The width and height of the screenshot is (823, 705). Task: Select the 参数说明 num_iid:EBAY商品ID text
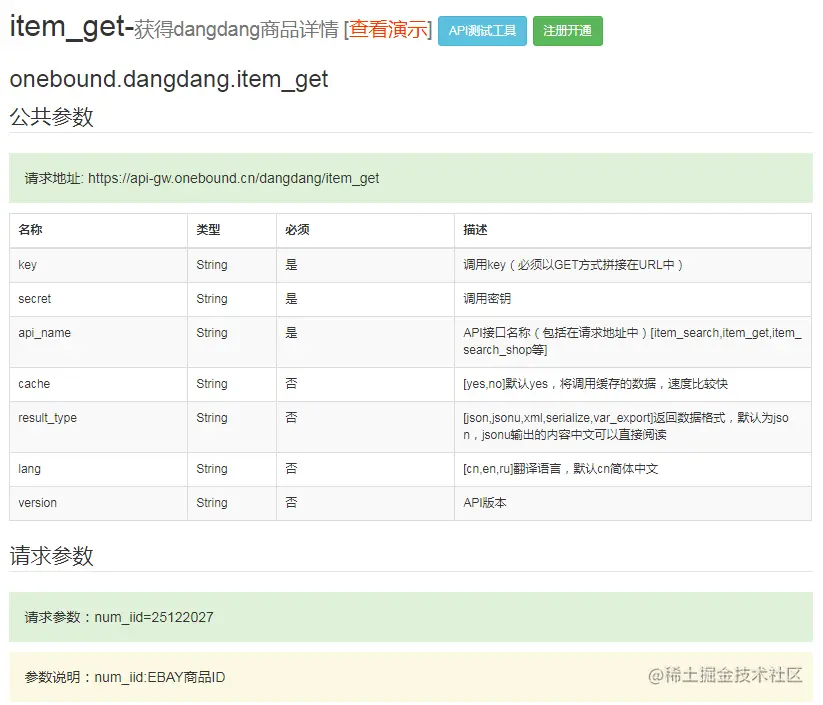tap(125, 678)
